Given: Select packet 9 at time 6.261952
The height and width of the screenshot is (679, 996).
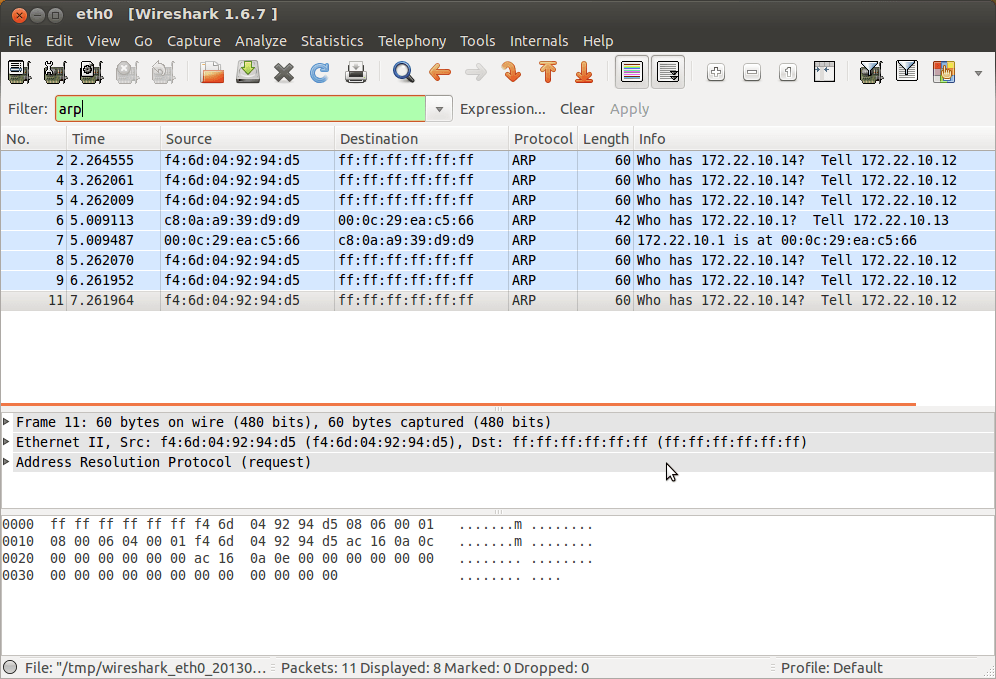Looking at the screenshot, I should pyautogui.click(x=497, y=280).
